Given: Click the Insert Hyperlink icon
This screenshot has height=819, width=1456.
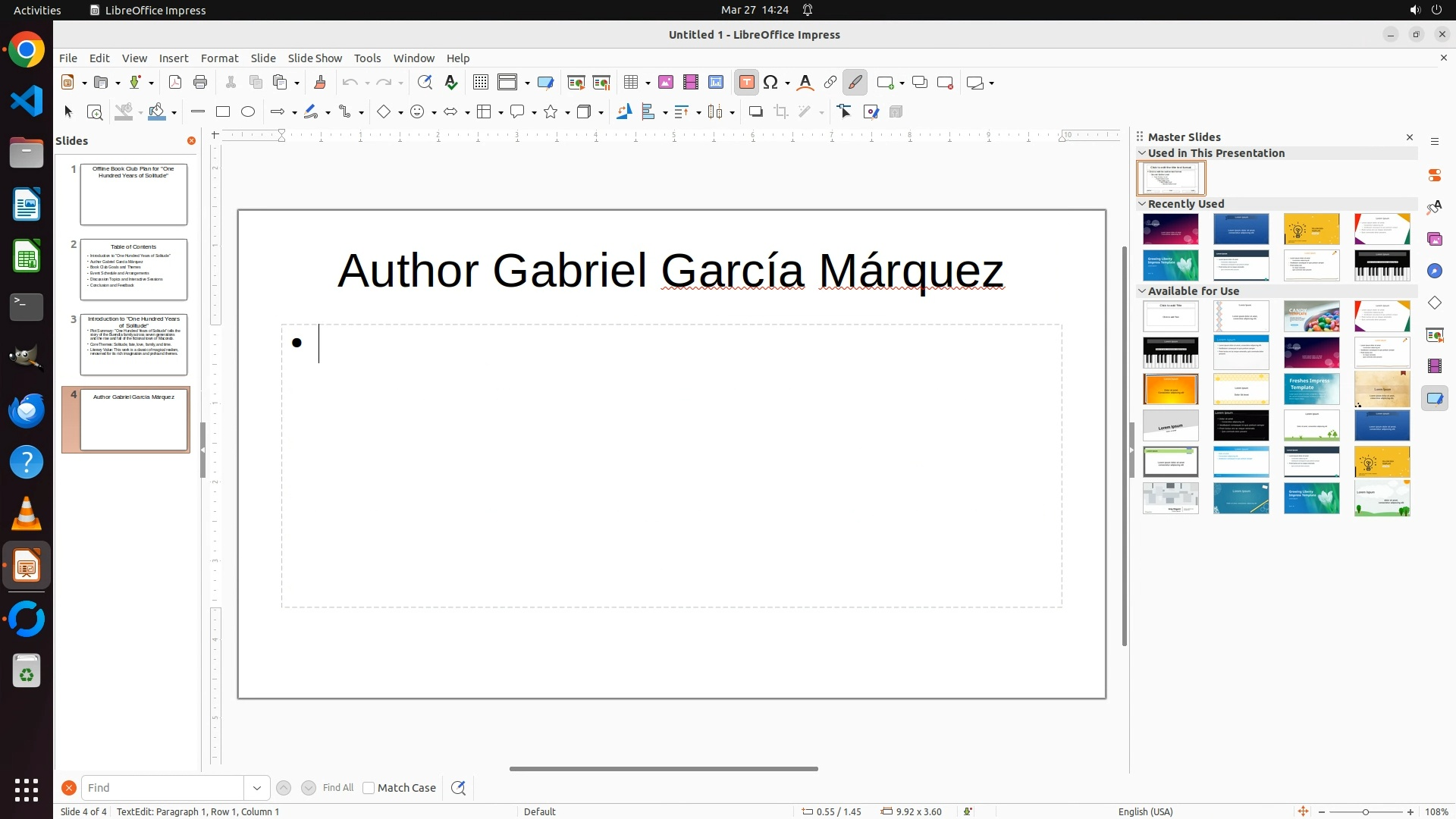Looking at the screenshot, I should click(x=830, y=83).
